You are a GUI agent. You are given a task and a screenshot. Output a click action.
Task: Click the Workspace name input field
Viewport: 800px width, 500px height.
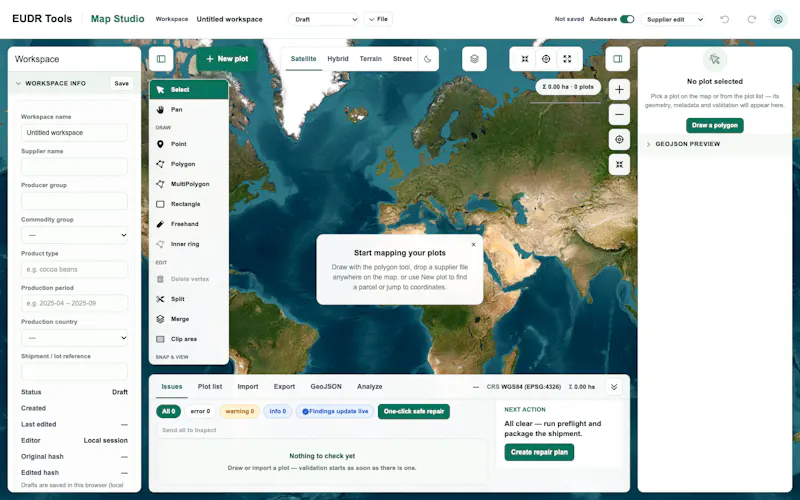pyautogui.click(x=74, y=133)
